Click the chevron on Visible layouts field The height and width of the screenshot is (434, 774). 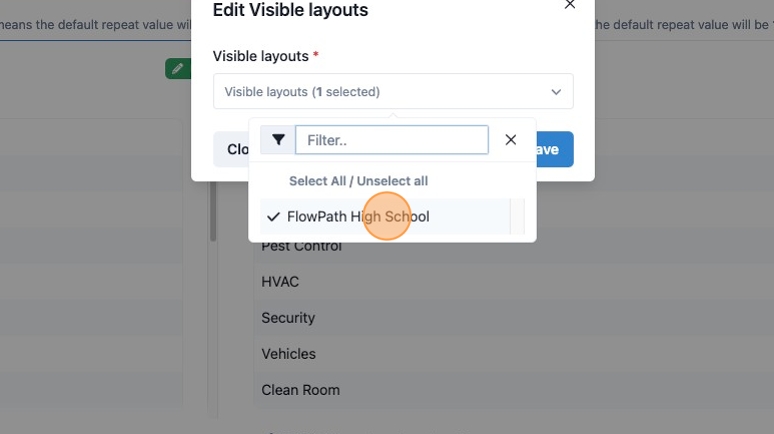pos(556,92)
